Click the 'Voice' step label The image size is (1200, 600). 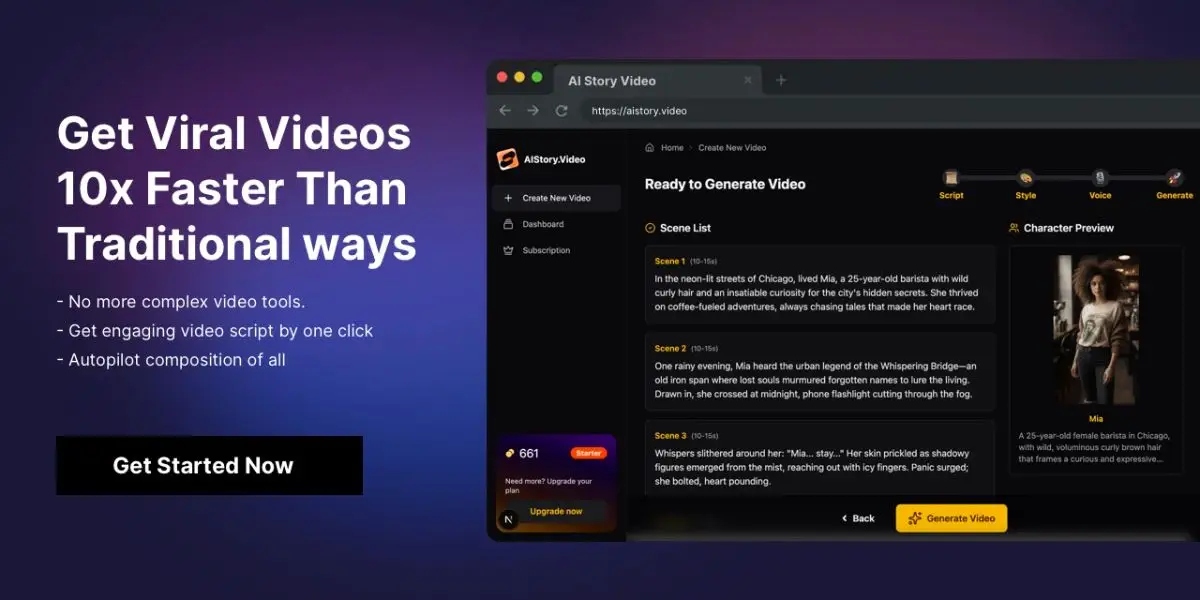point(1100,196)
